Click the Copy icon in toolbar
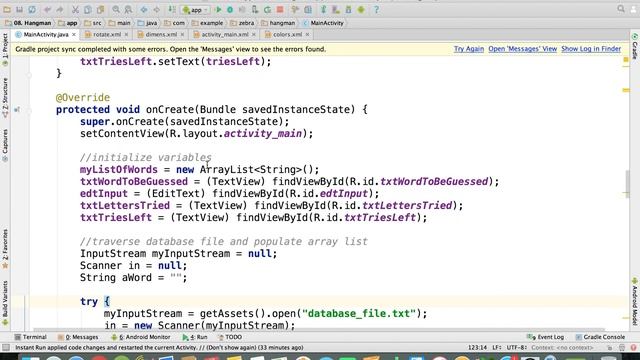 click(88, 9)
